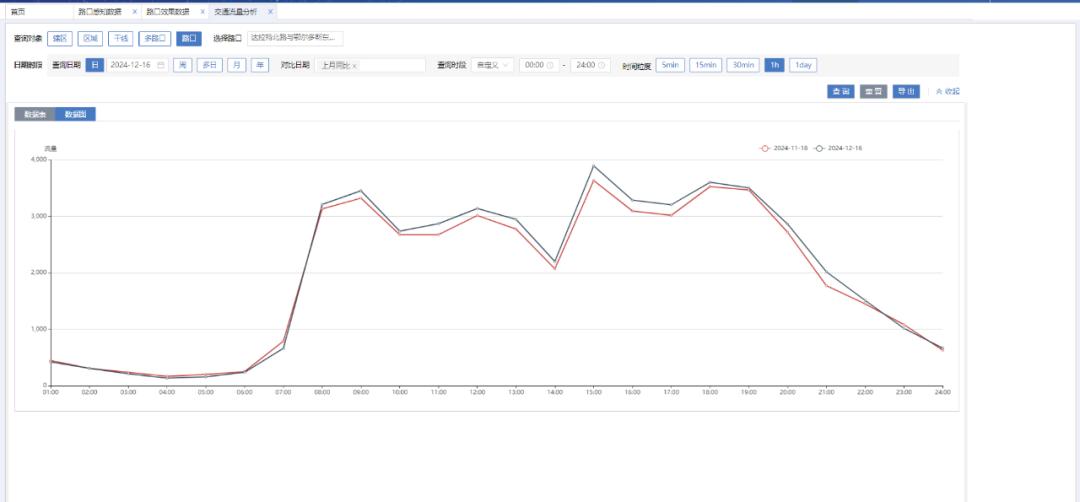Choose 干线 as the query object
This screenshot has height=502, width=1080.
click(x=120, y=39)
